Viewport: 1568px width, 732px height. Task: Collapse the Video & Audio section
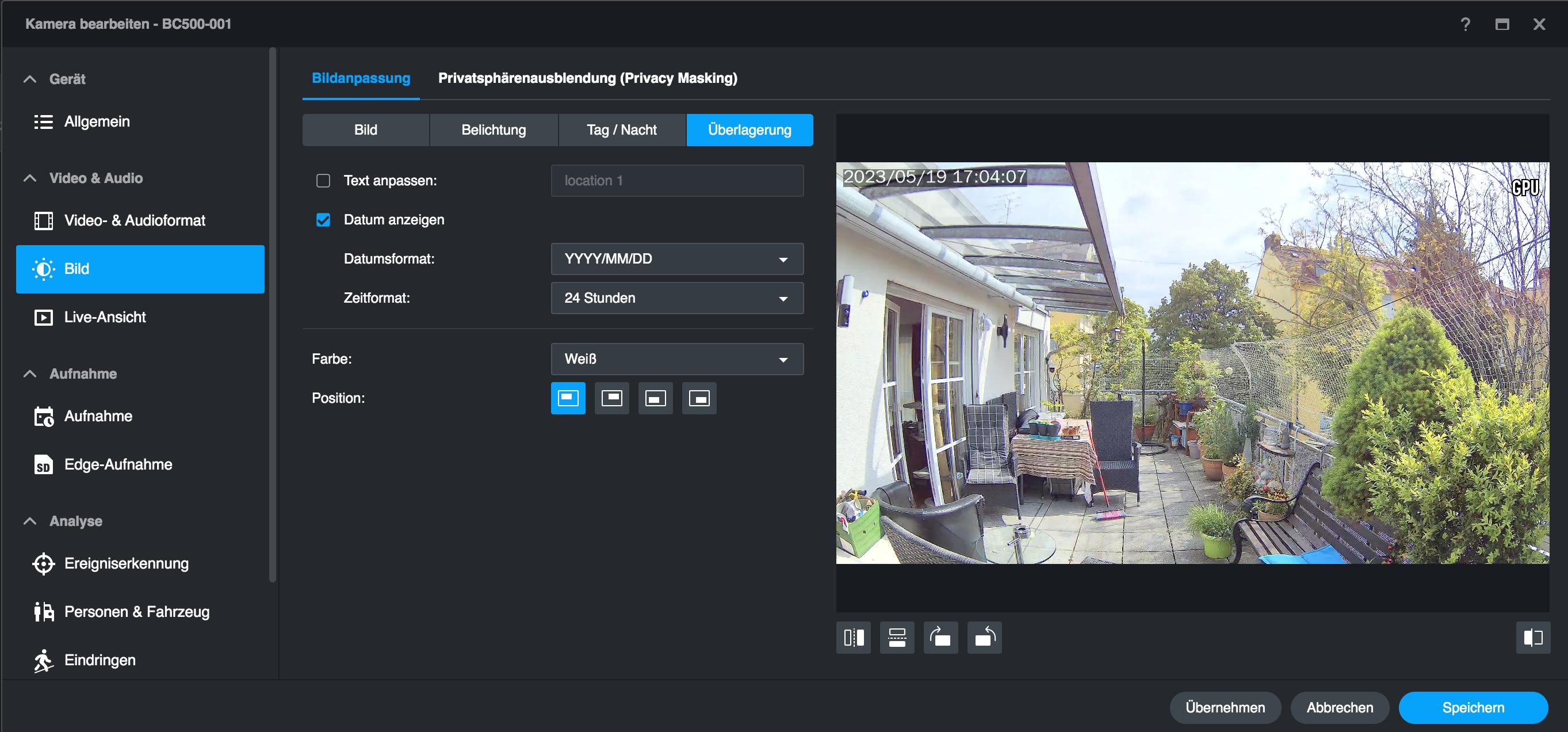click(30, 178)
